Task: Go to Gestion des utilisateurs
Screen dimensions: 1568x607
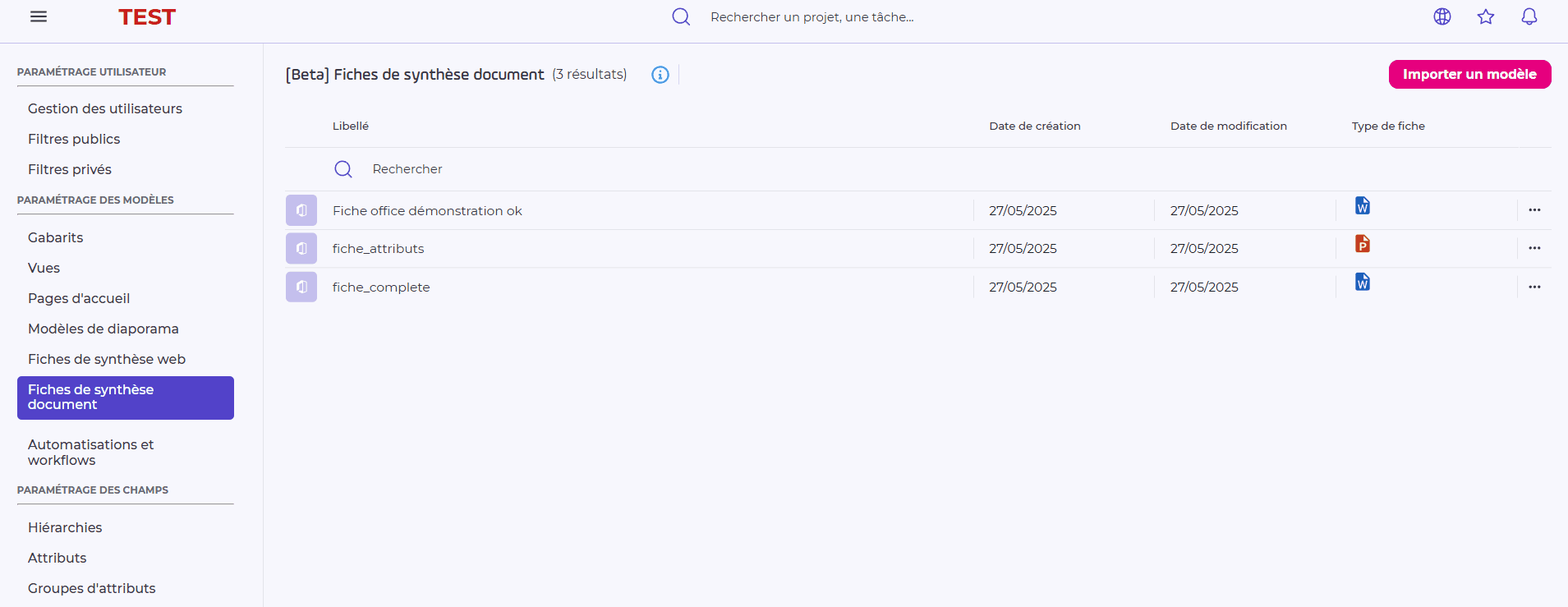Action: click(x=105, y=108)
